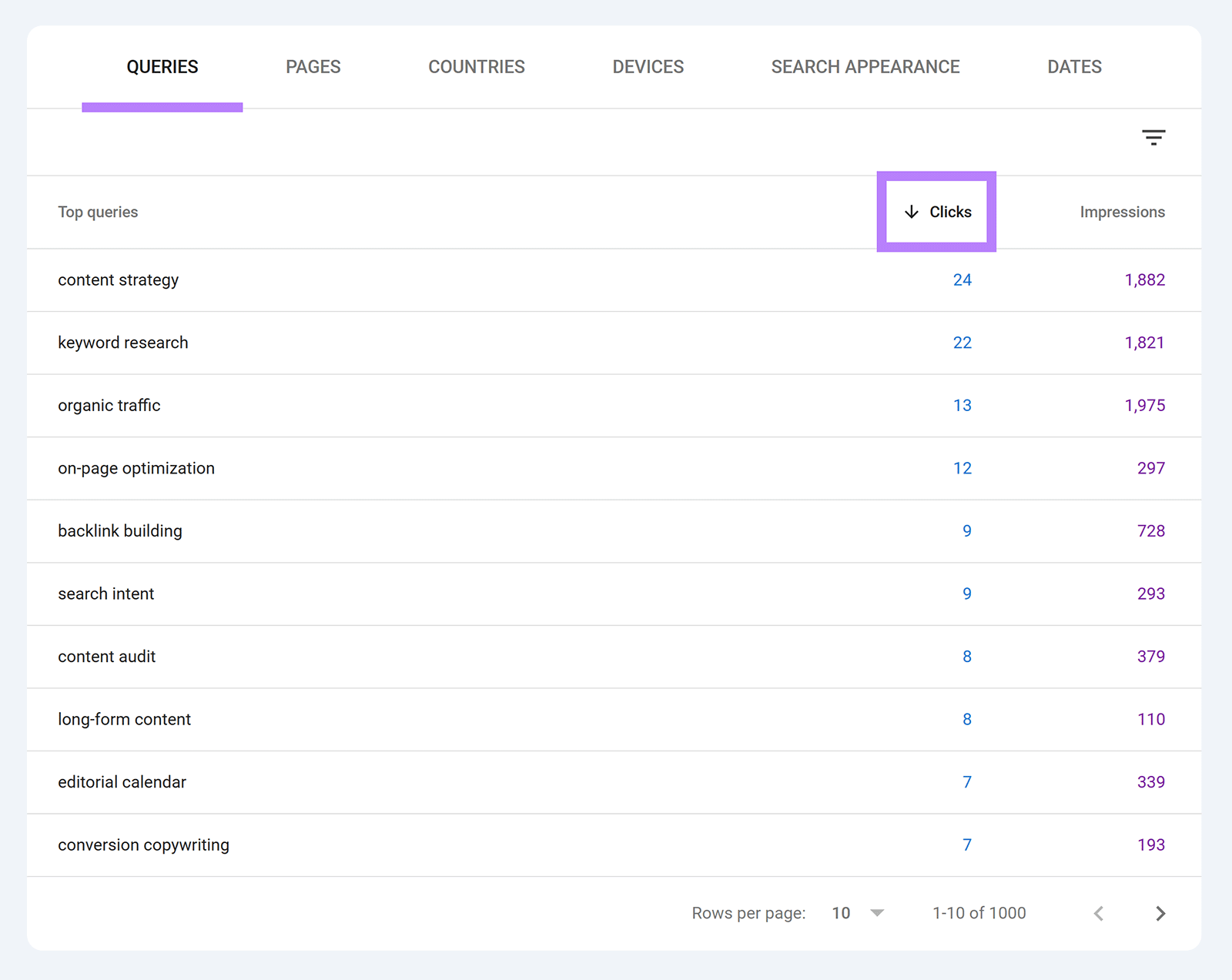Click the sort arrow next to Clicks
The image size is (1232, 980).
(x=912, y=212)
